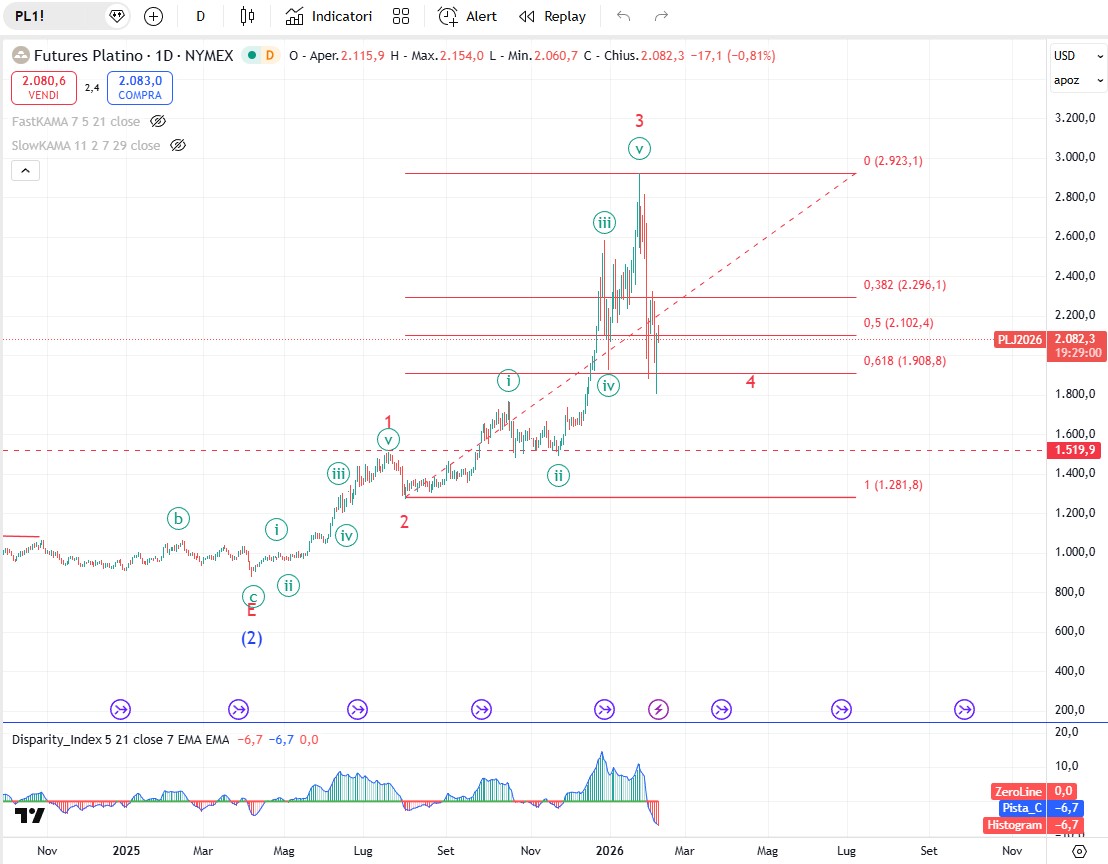Toggle visibility of the FastKAMA indicator

[x=158, y=122]
